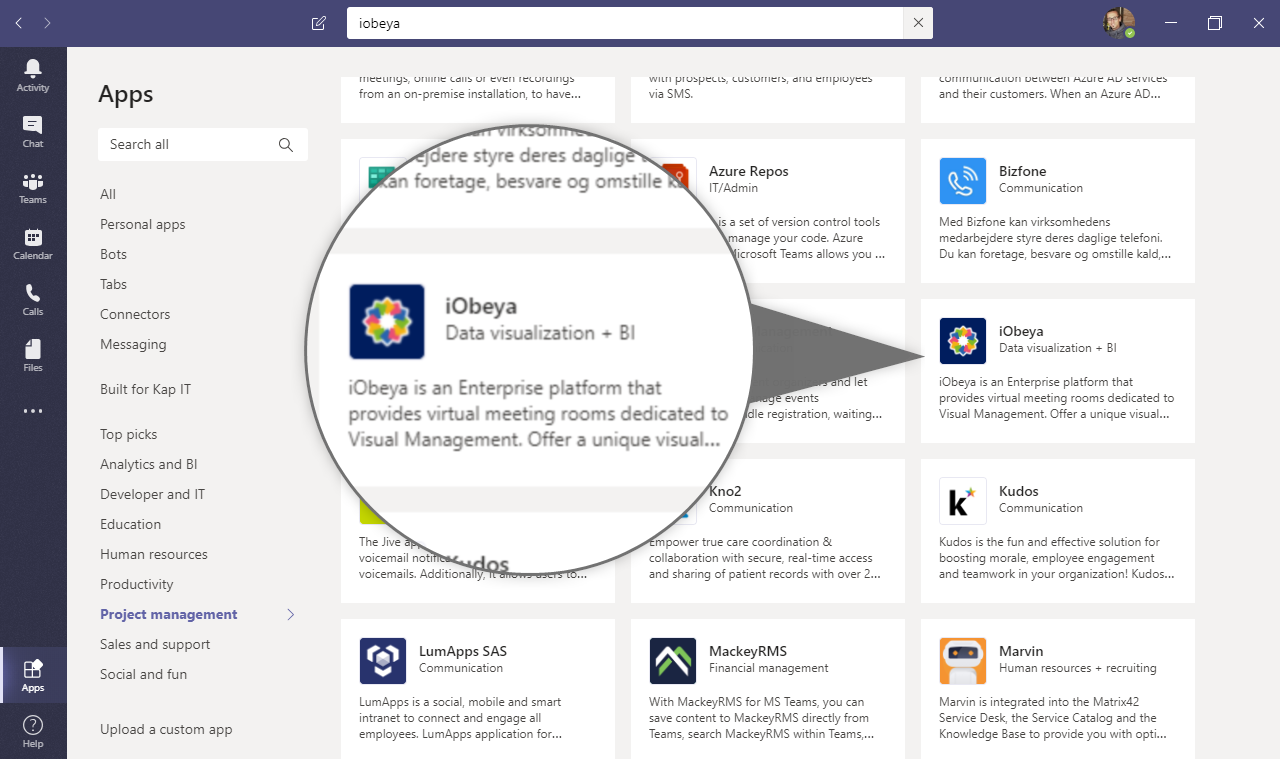The image size is (1280, 759).
Task: Open the Chat section
Action: (x=33, y=131)
